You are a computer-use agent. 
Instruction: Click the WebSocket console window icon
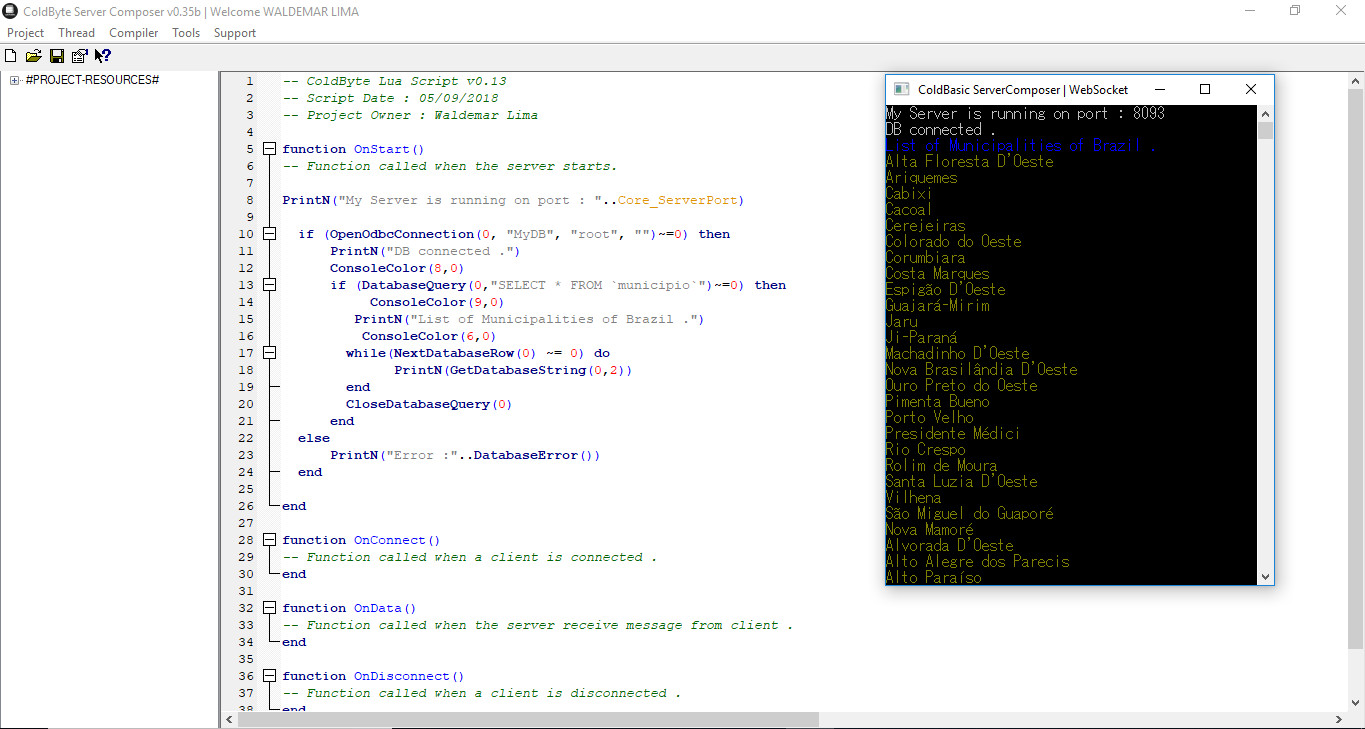coord(900,89)
